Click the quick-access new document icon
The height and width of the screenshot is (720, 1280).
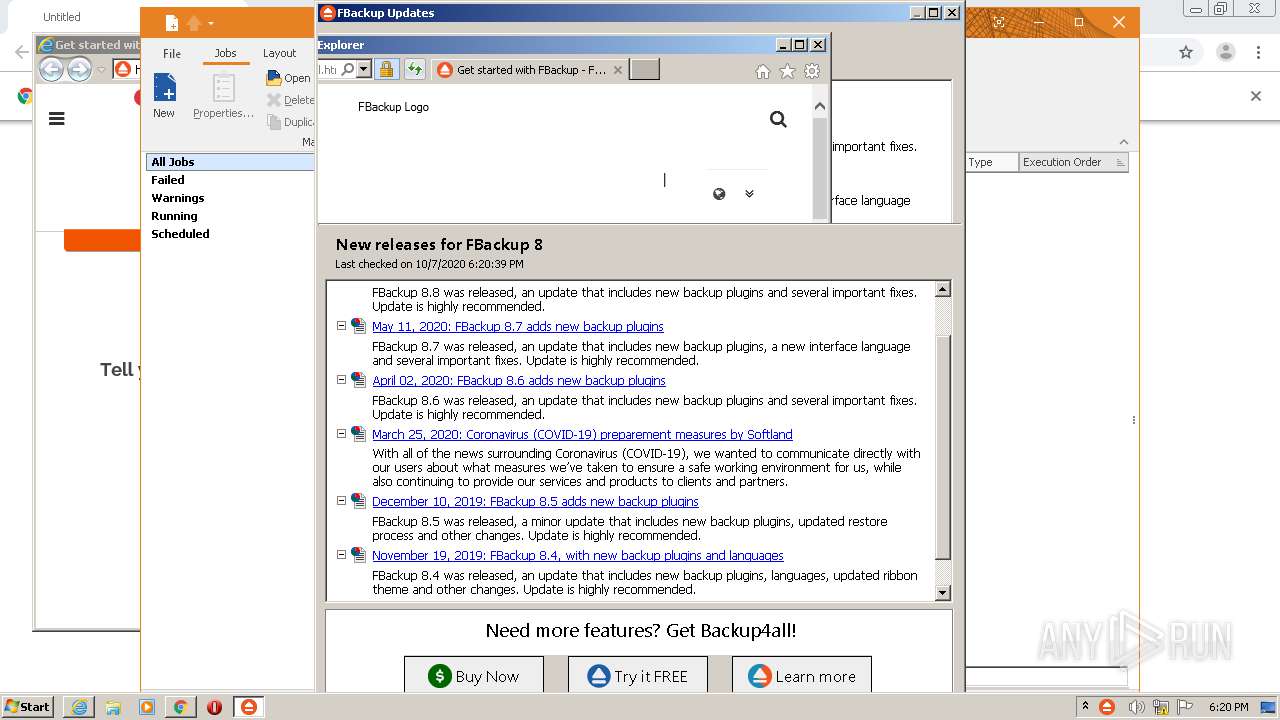[x=172, y=23]
